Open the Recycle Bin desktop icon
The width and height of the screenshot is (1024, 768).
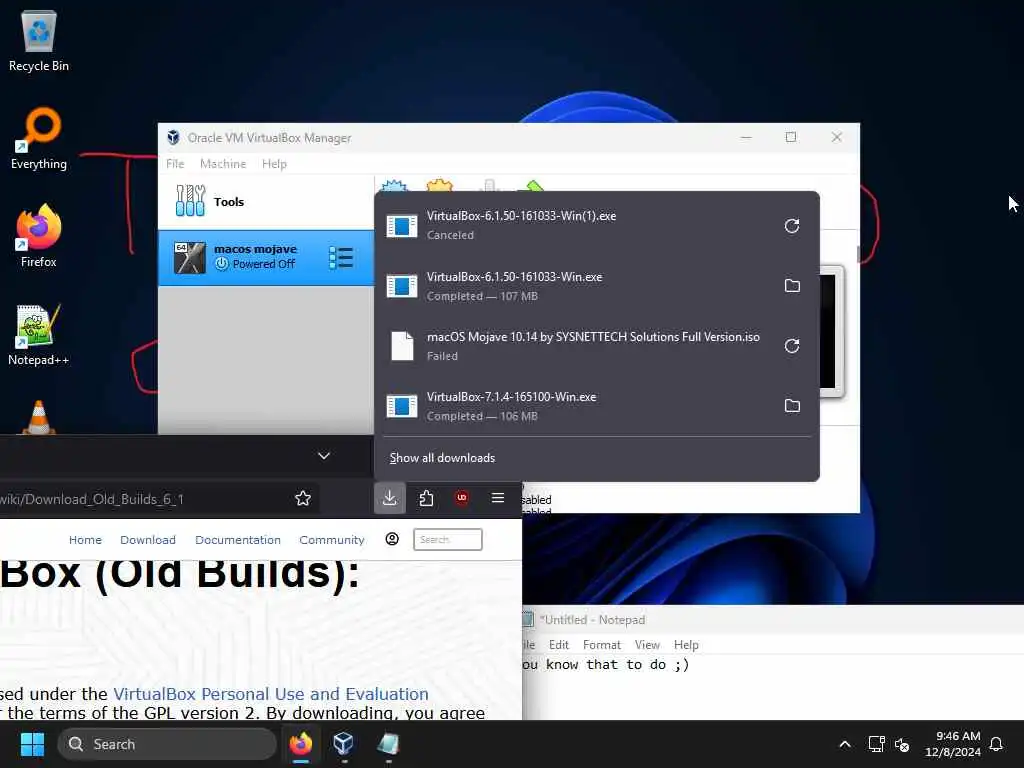(39, 40)
